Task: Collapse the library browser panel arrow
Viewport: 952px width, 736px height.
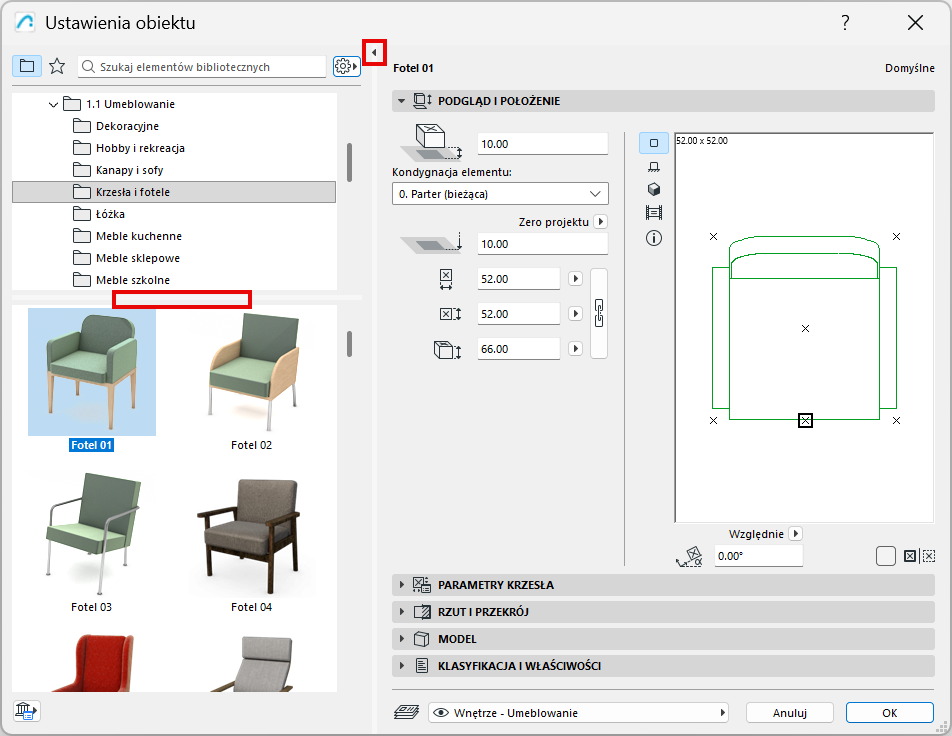Action: [x=374, y=52]
